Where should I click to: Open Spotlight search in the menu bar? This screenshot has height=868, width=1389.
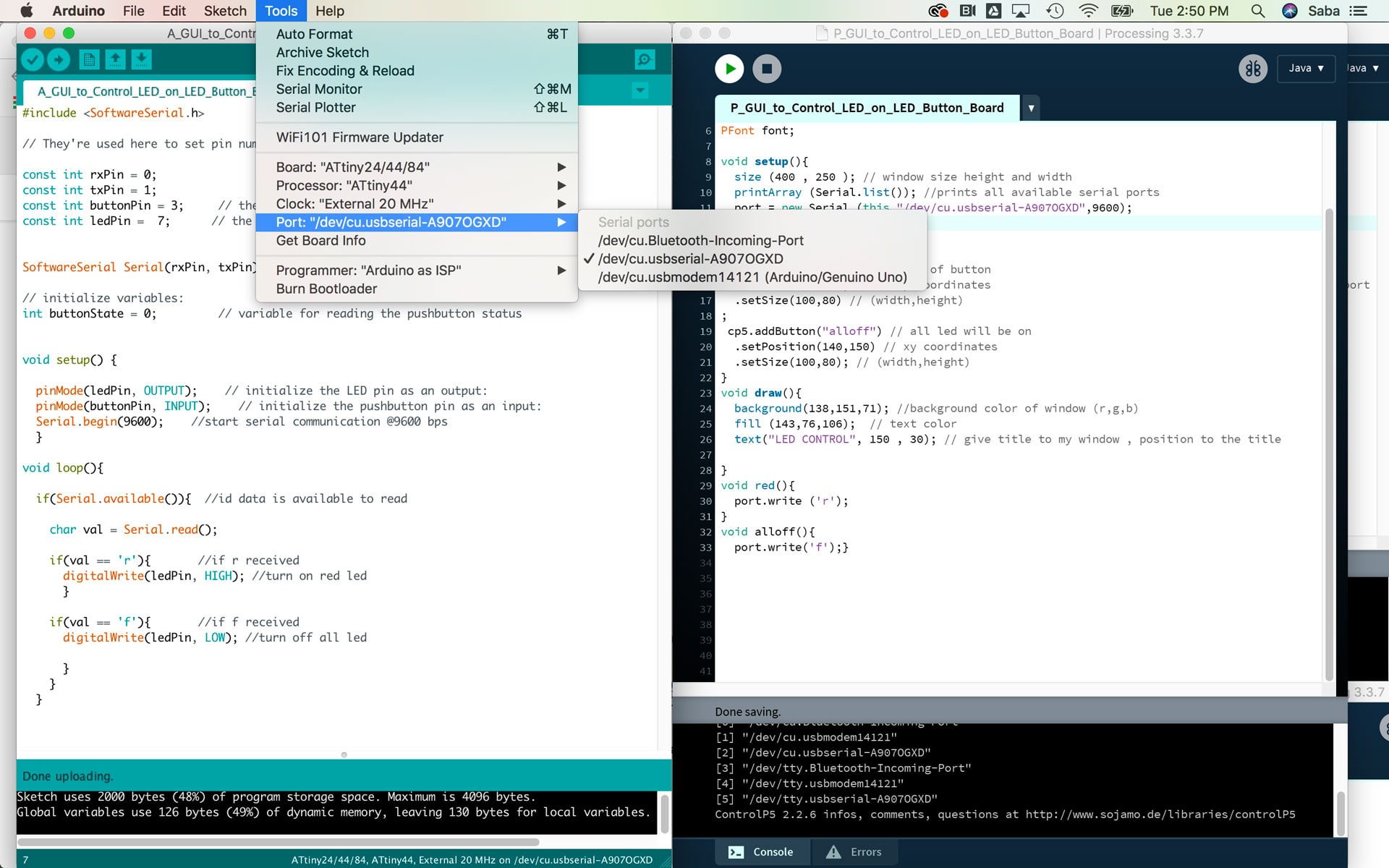click(x=1258, y=11)
